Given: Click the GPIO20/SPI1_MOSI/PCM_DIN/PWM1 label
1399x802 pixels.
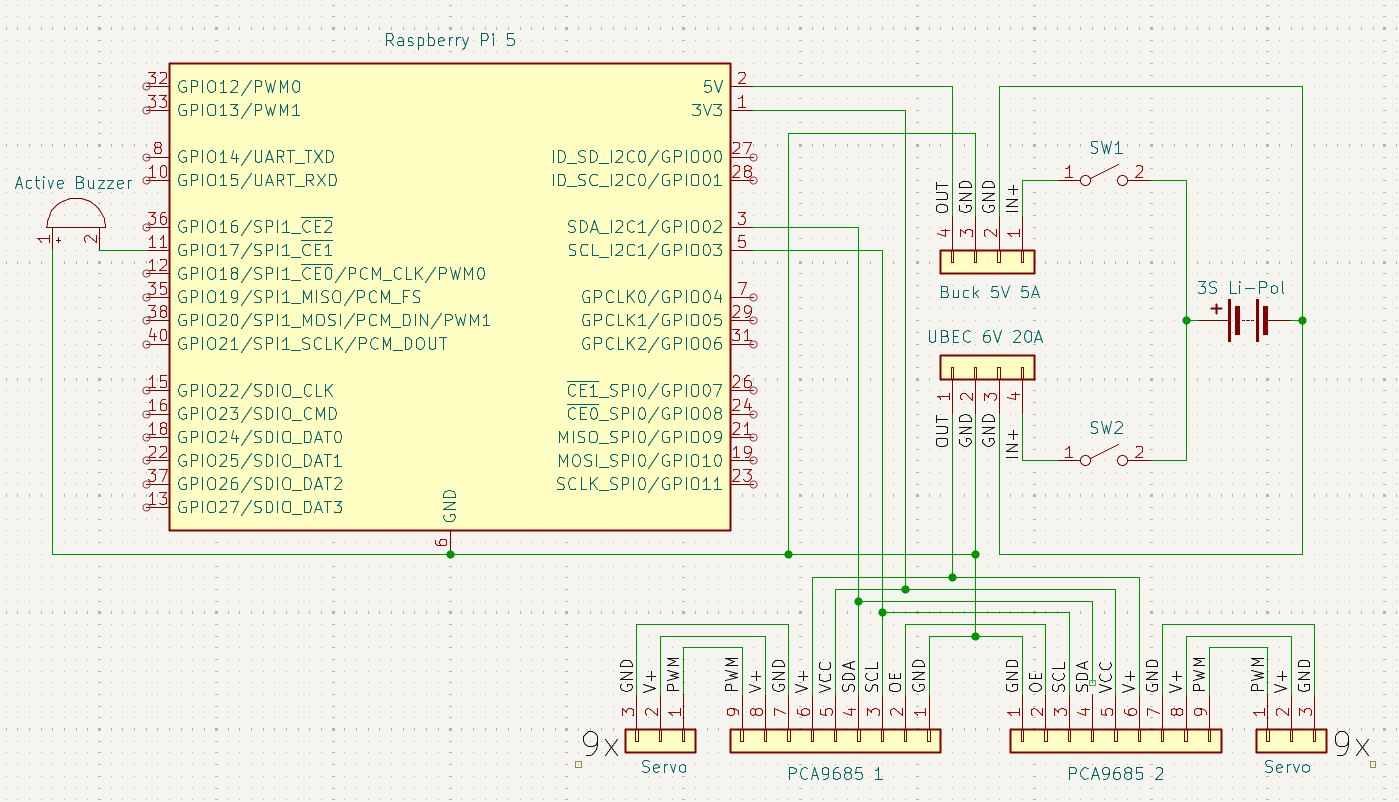Looking at the screenshot, I should pyautogui.click(x=334, y=320).
